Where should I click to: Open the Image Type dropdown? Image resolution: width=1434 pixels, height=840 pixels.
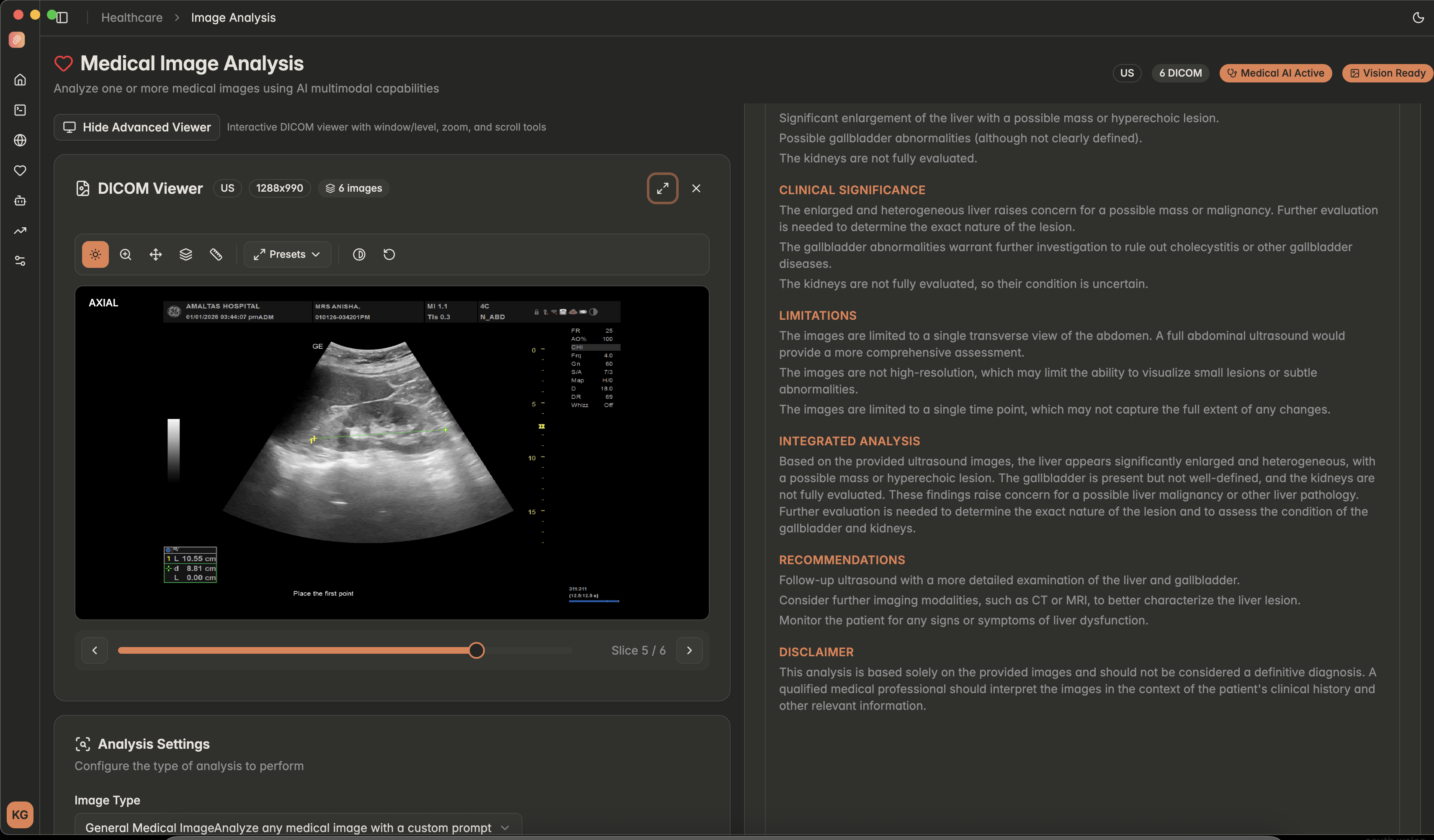point(296,827)
